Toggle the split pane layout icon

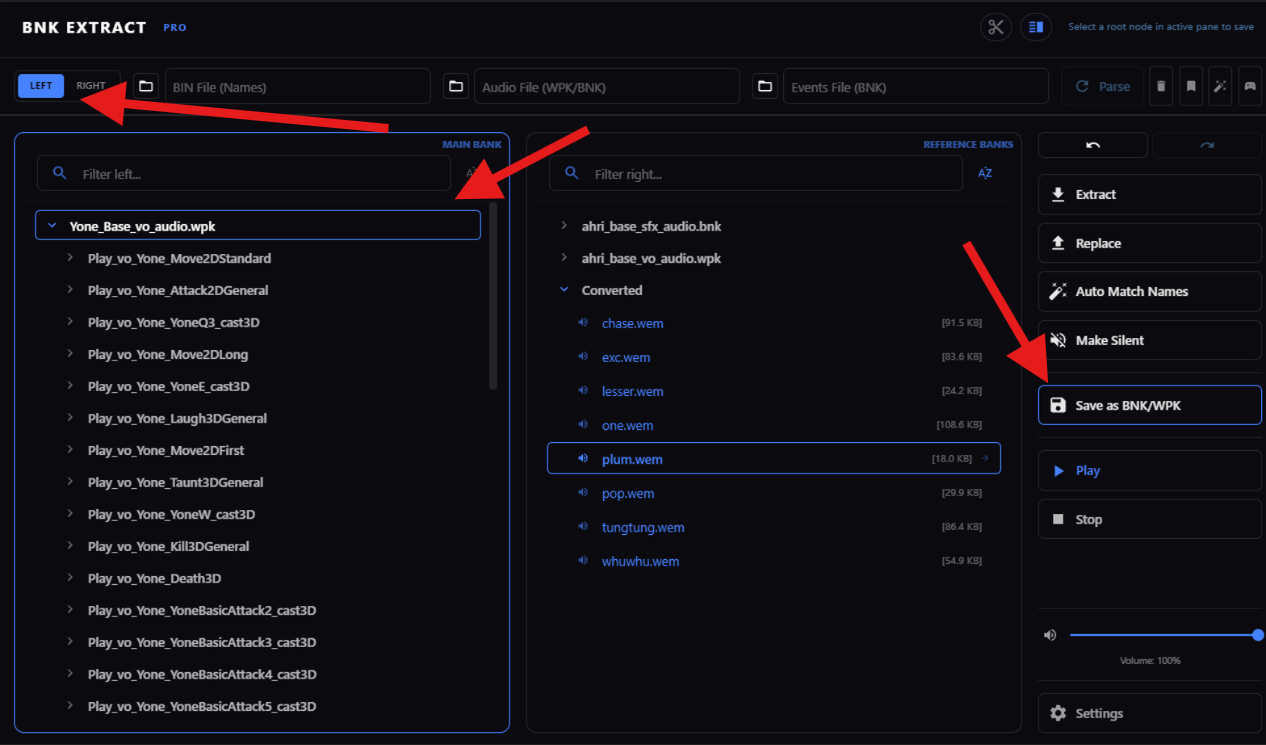pos(1036,27)
